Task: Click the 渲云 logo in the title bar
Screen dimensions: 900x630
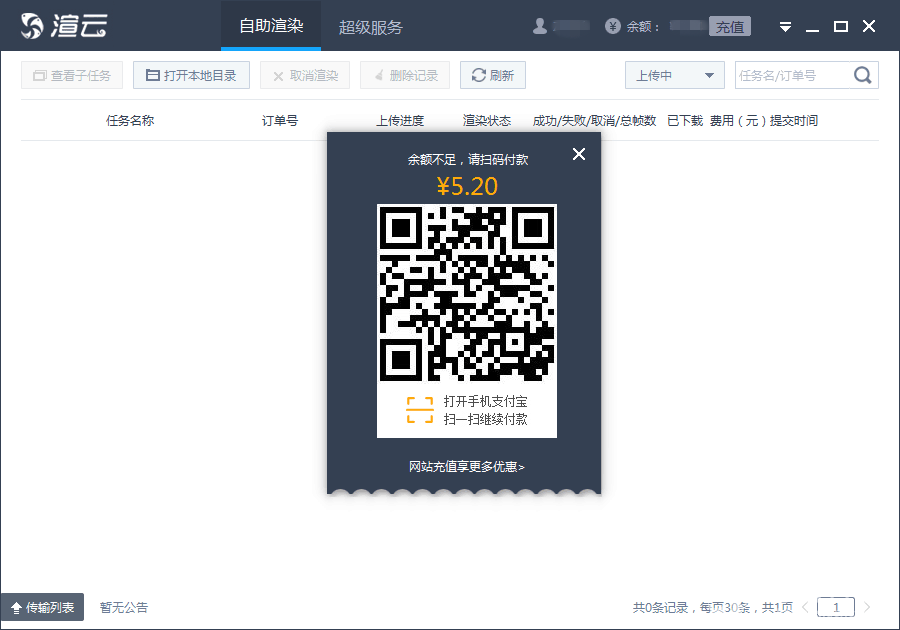Action: (64, 26)
